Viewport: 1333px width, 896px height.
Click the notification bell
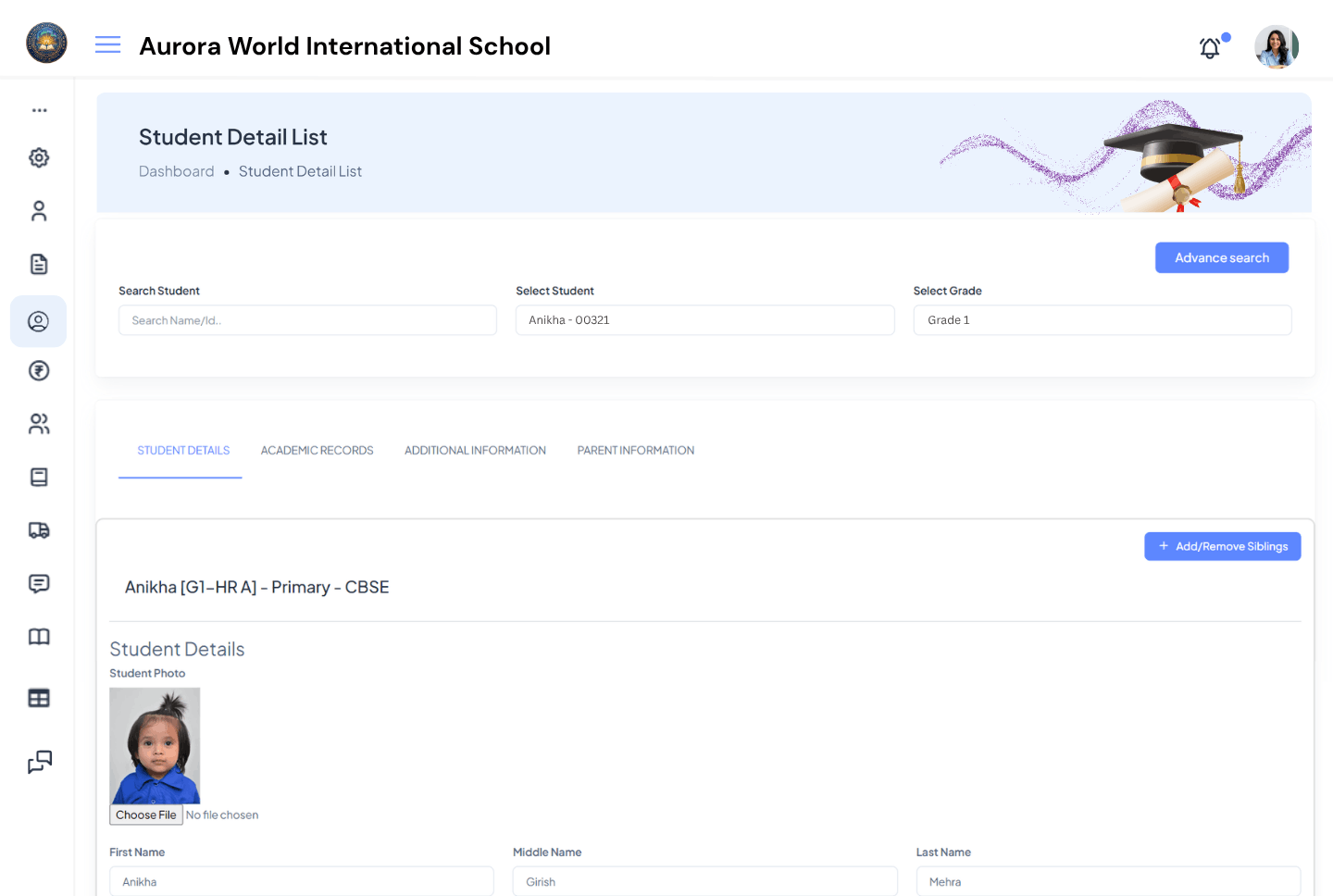(1210, 47)
